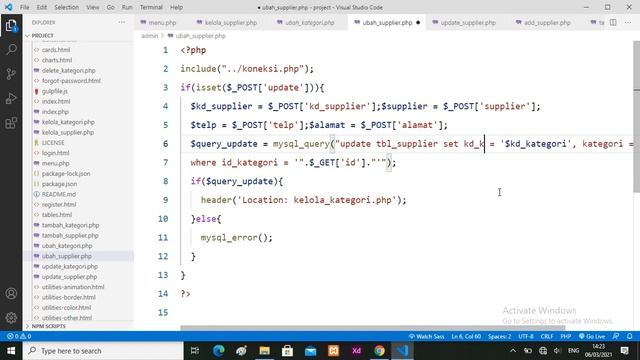Click the editor vertical scrollbar thumb
Viewport: 640px width, 360px height.
pyautogui.click(x=636, y=116)
